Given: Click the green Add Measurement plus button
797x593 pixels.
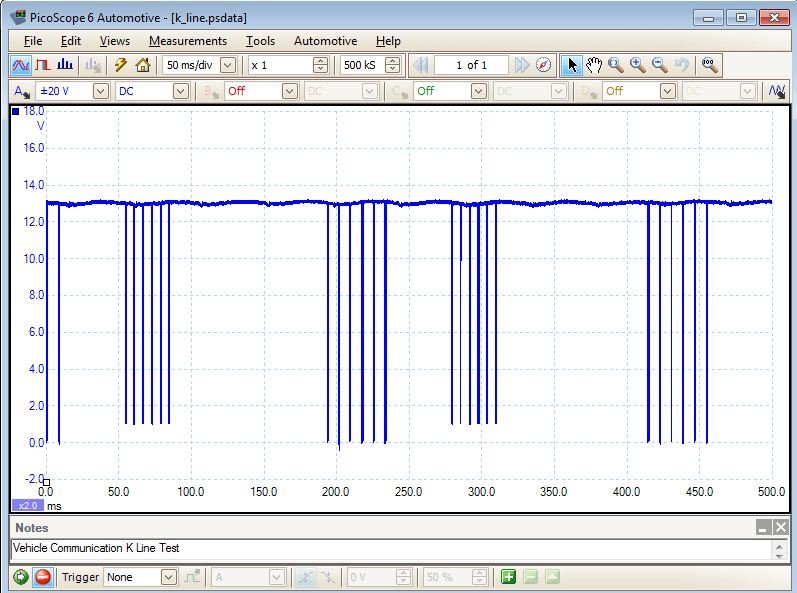Looking at the screenshot, I should (x=508, y=577).
